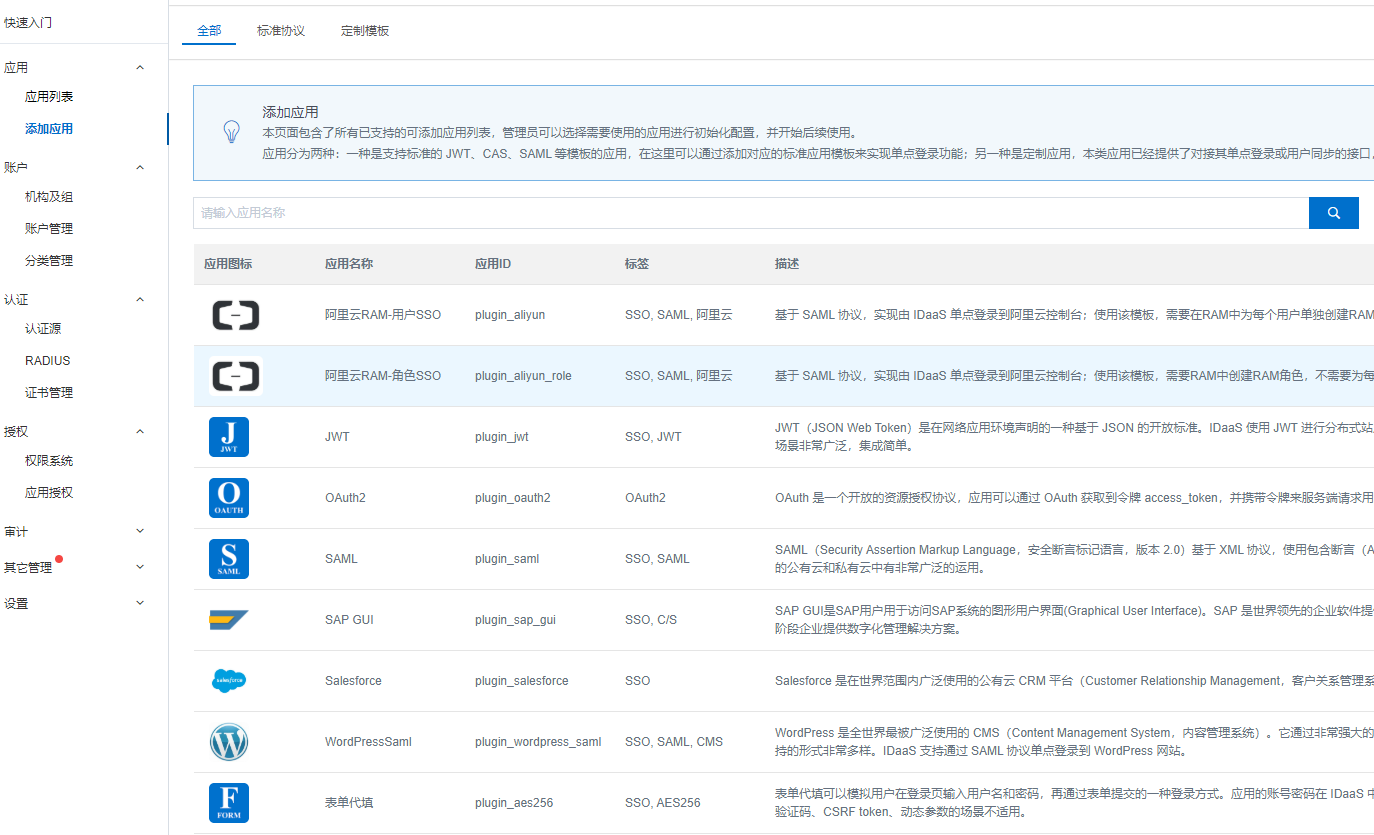Collapse the 应用 sidebar section
This screenshot has height=835, width=1374.
(140, 68)
